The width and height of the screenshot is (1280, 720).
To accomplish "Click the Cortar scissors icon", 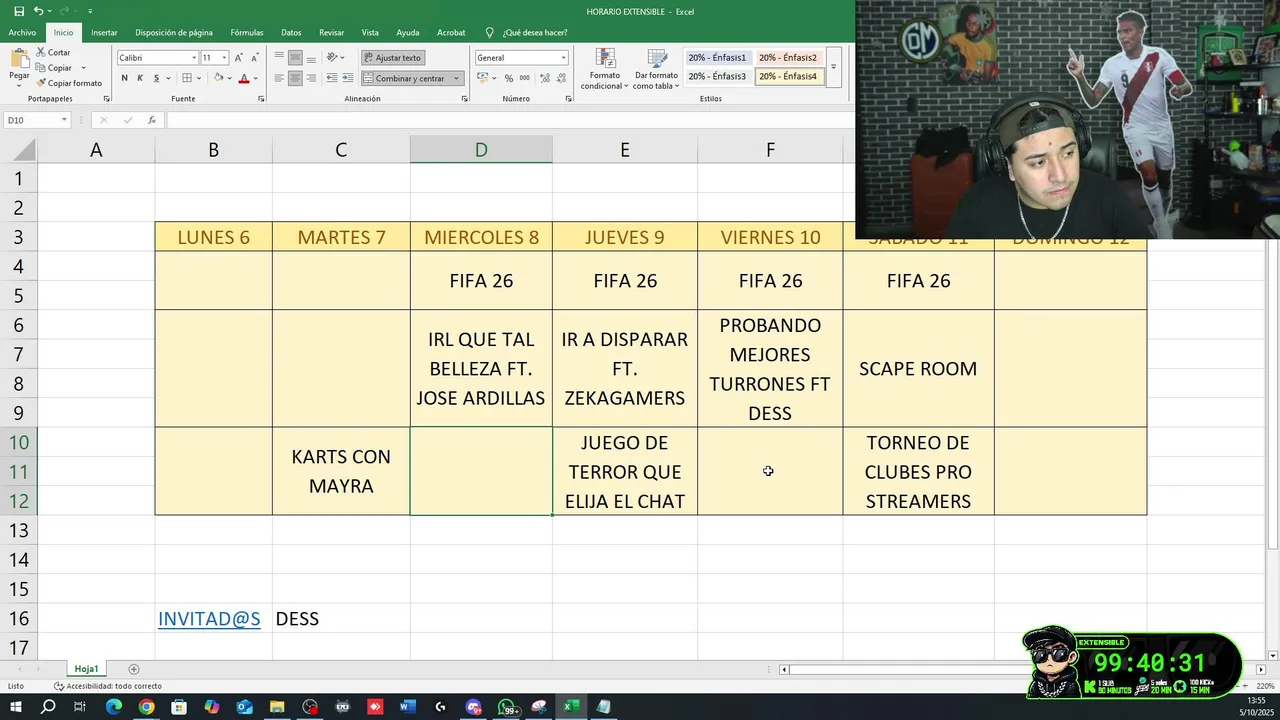I will (x=41, y=52).
